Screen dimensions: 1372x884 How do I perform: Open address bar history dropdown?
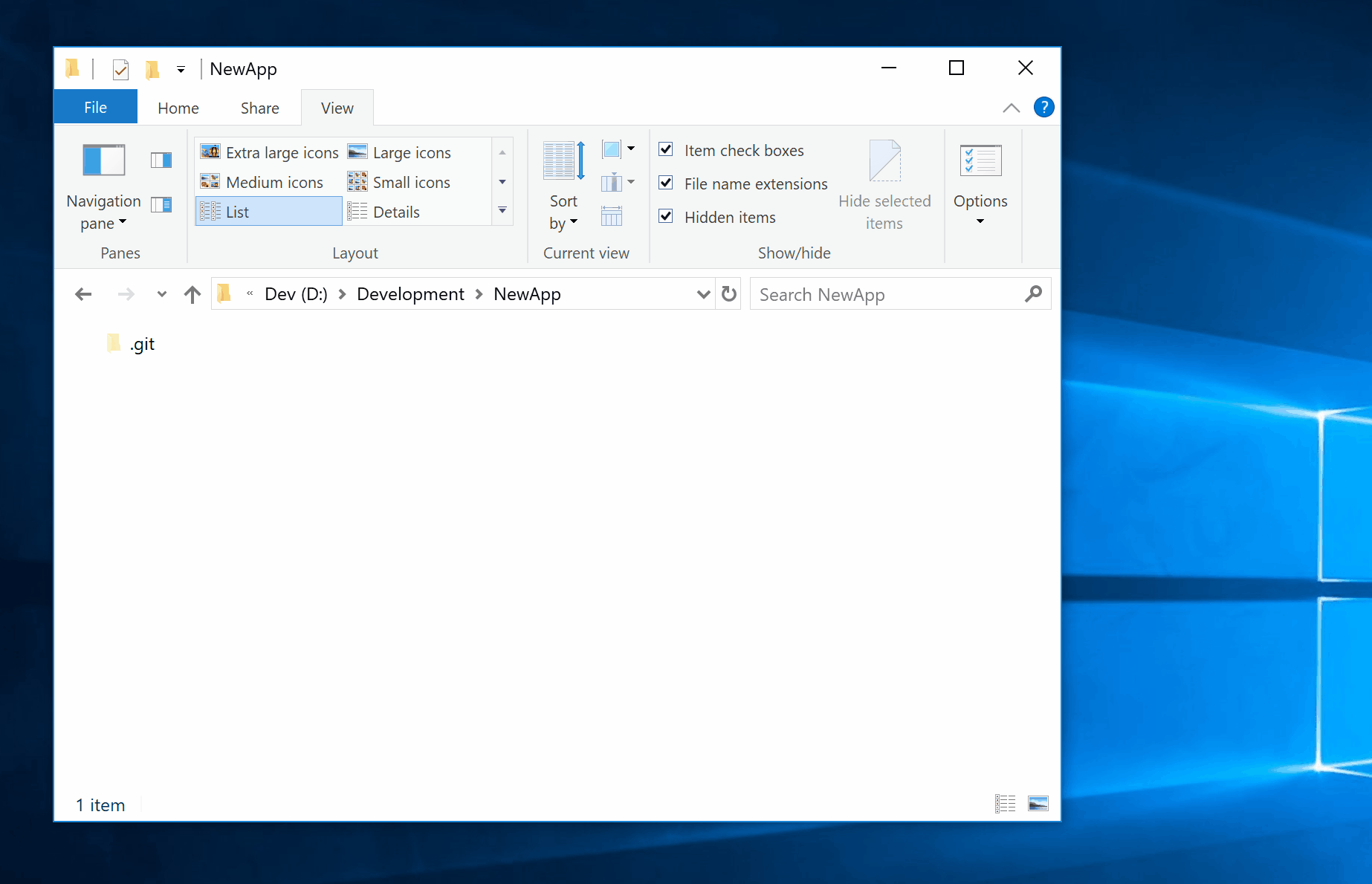(x=703, y=294)
